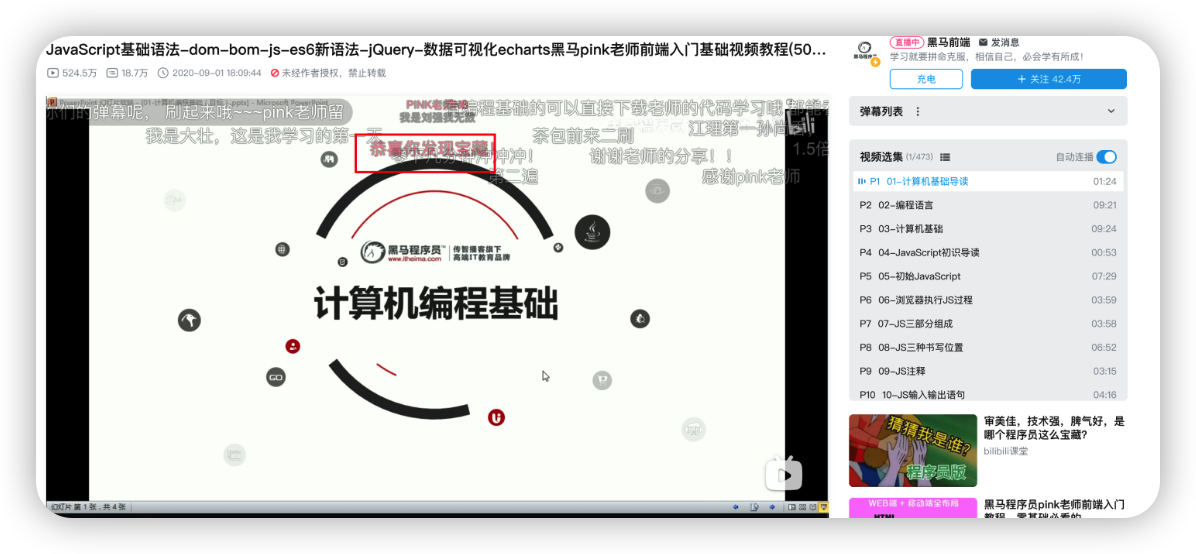
Task: Click the 弹幕列表 three-dot options icon
Action: 918,112
